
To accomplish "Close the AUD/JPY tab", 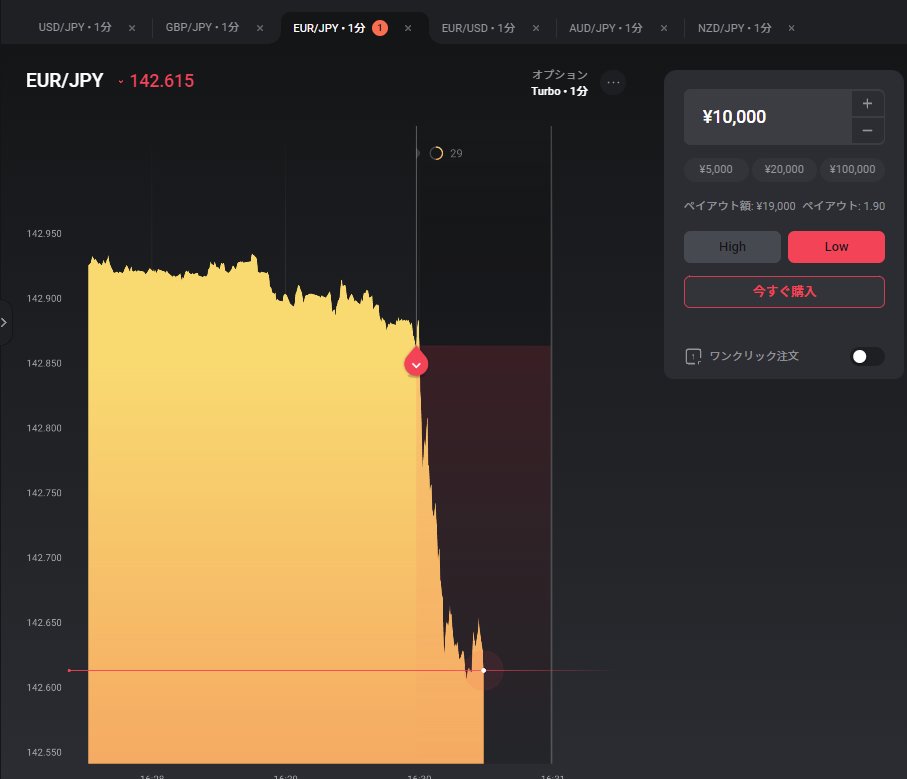I will point(663,28).
